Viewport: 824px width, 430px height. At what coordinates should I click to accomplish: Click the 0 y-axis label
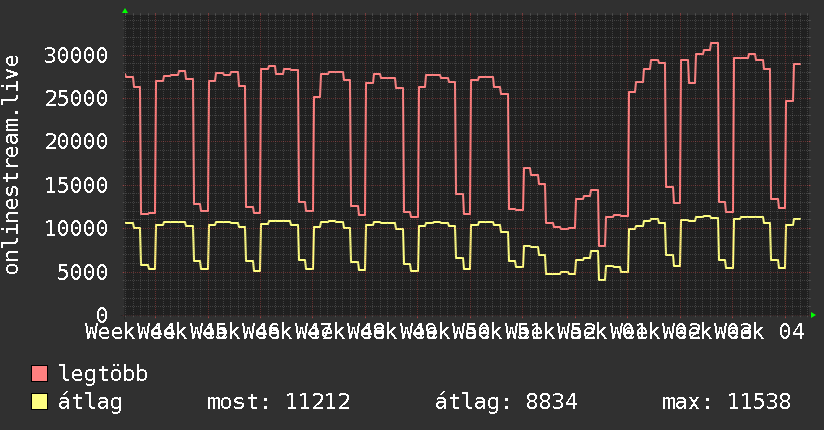point(102,315)
